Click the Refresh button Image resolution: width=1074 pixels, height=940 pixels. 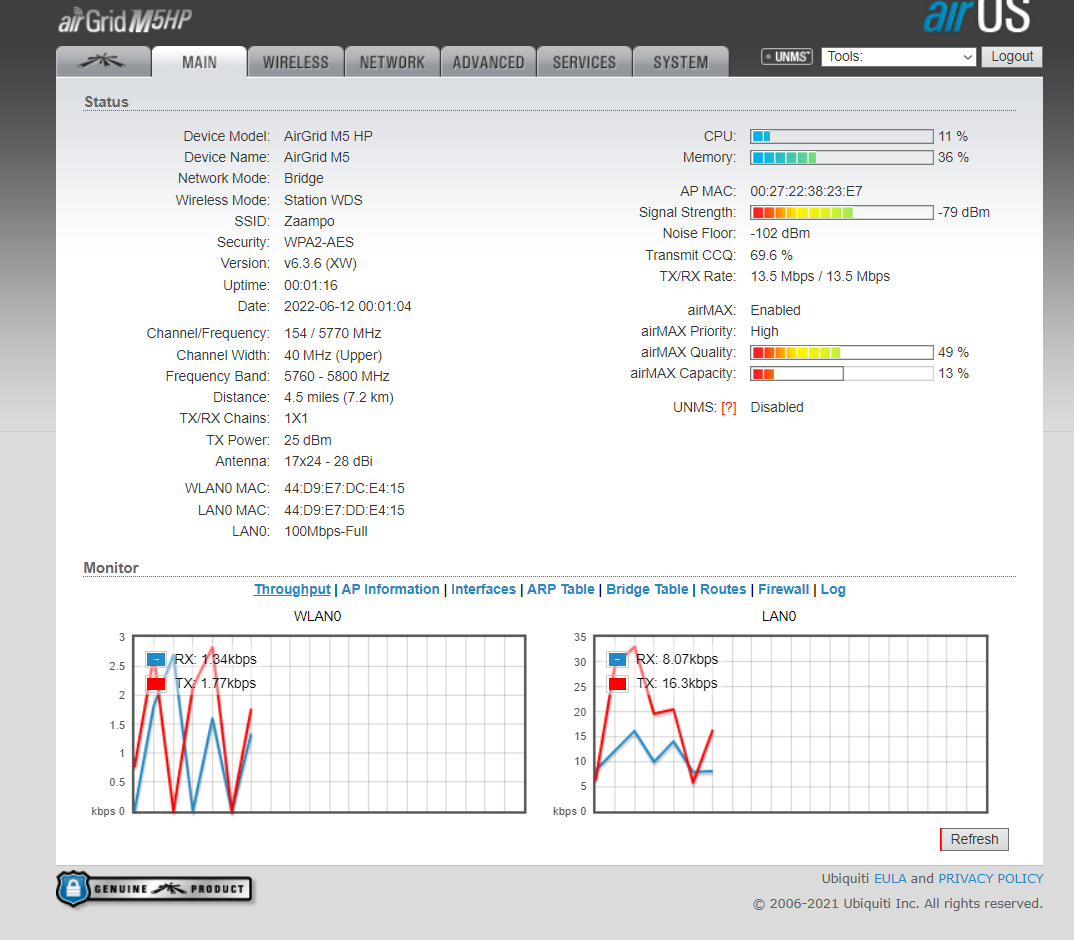pos(974,839)
